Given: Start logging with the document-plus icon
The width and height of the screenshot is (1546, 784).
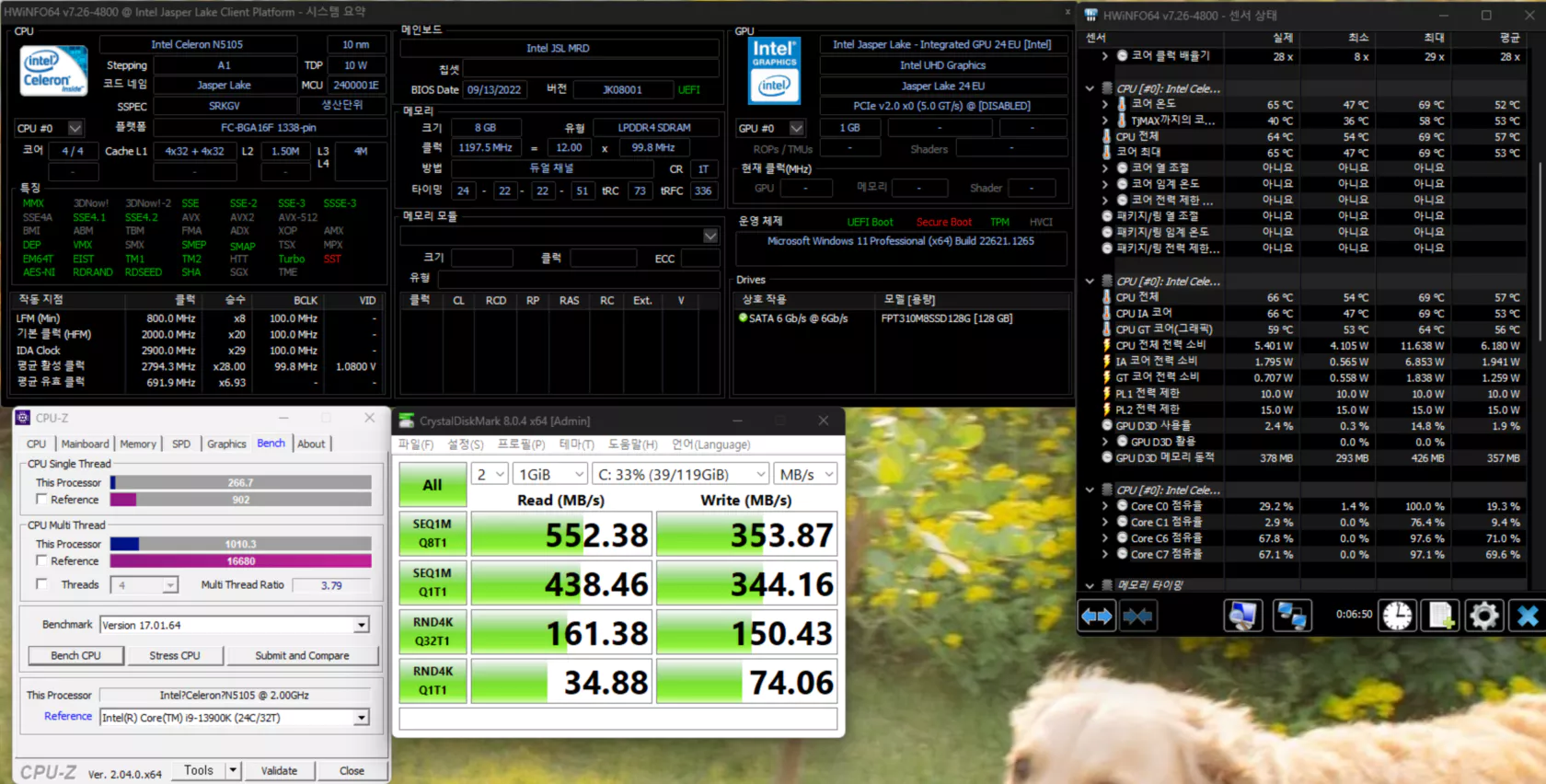Looking at the screenshot, I should [x=1441, y=616].
